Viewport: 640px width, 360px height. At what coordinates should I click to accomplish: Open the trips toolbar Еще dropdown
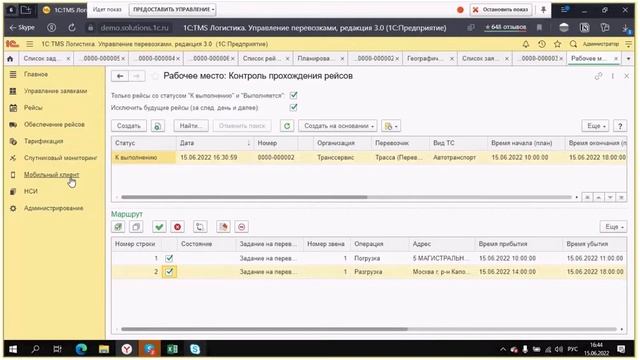[596, 126]
